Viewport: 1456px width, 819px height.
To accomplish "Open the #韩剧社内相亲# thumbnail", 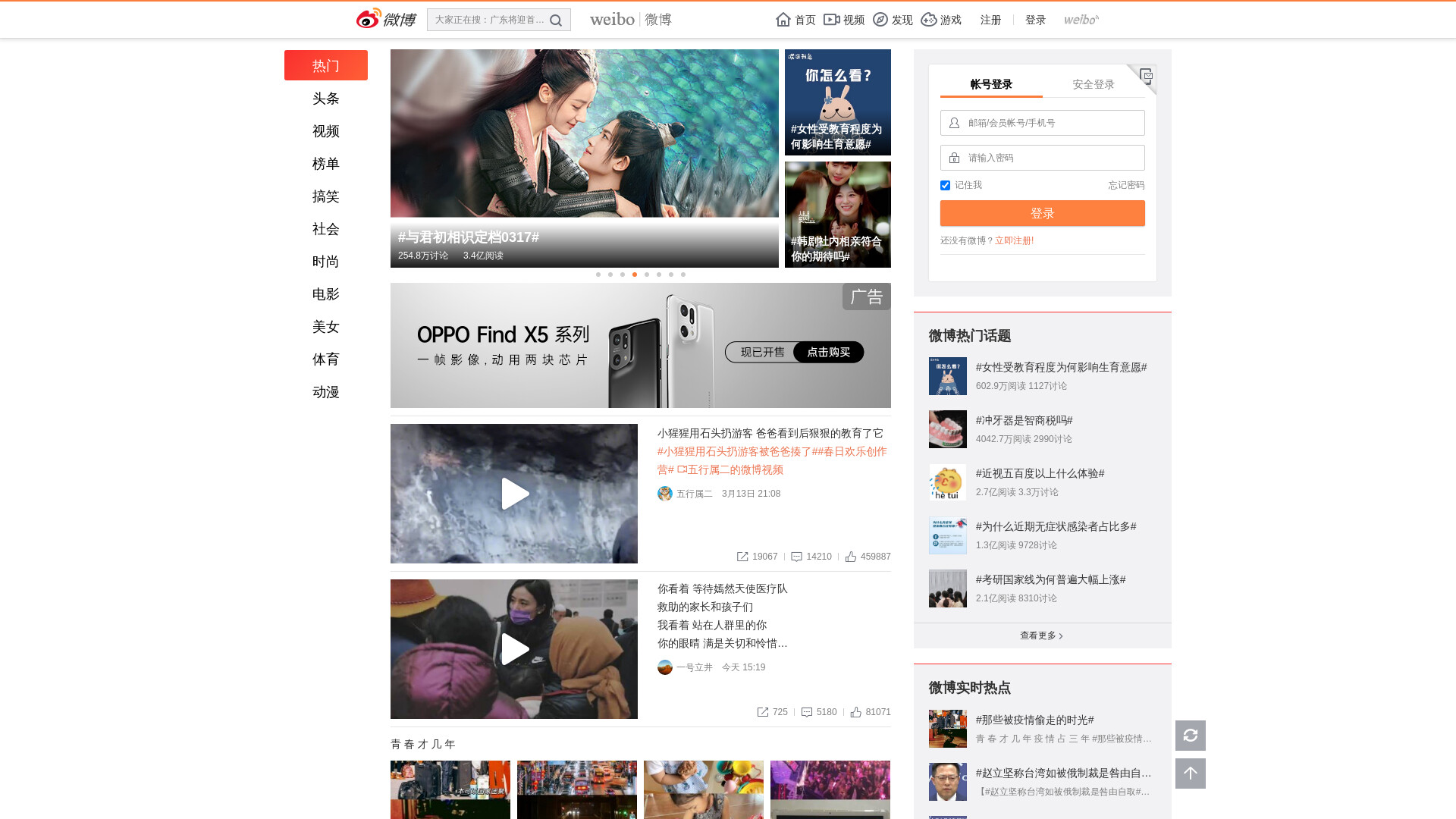I will pos(838,215).
